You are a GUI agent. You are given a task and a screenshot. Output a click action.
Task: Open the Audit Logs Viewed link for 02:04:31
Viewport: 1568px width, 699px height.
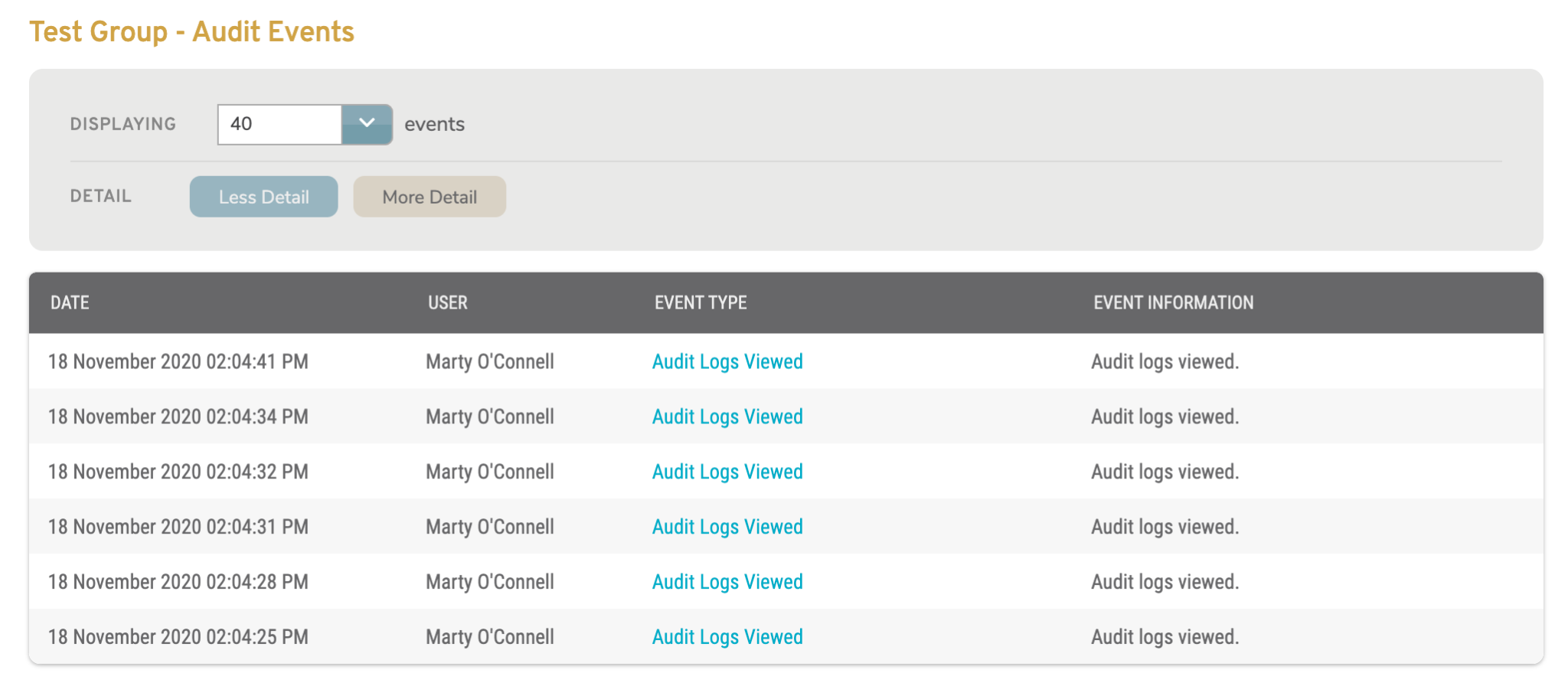727,527
